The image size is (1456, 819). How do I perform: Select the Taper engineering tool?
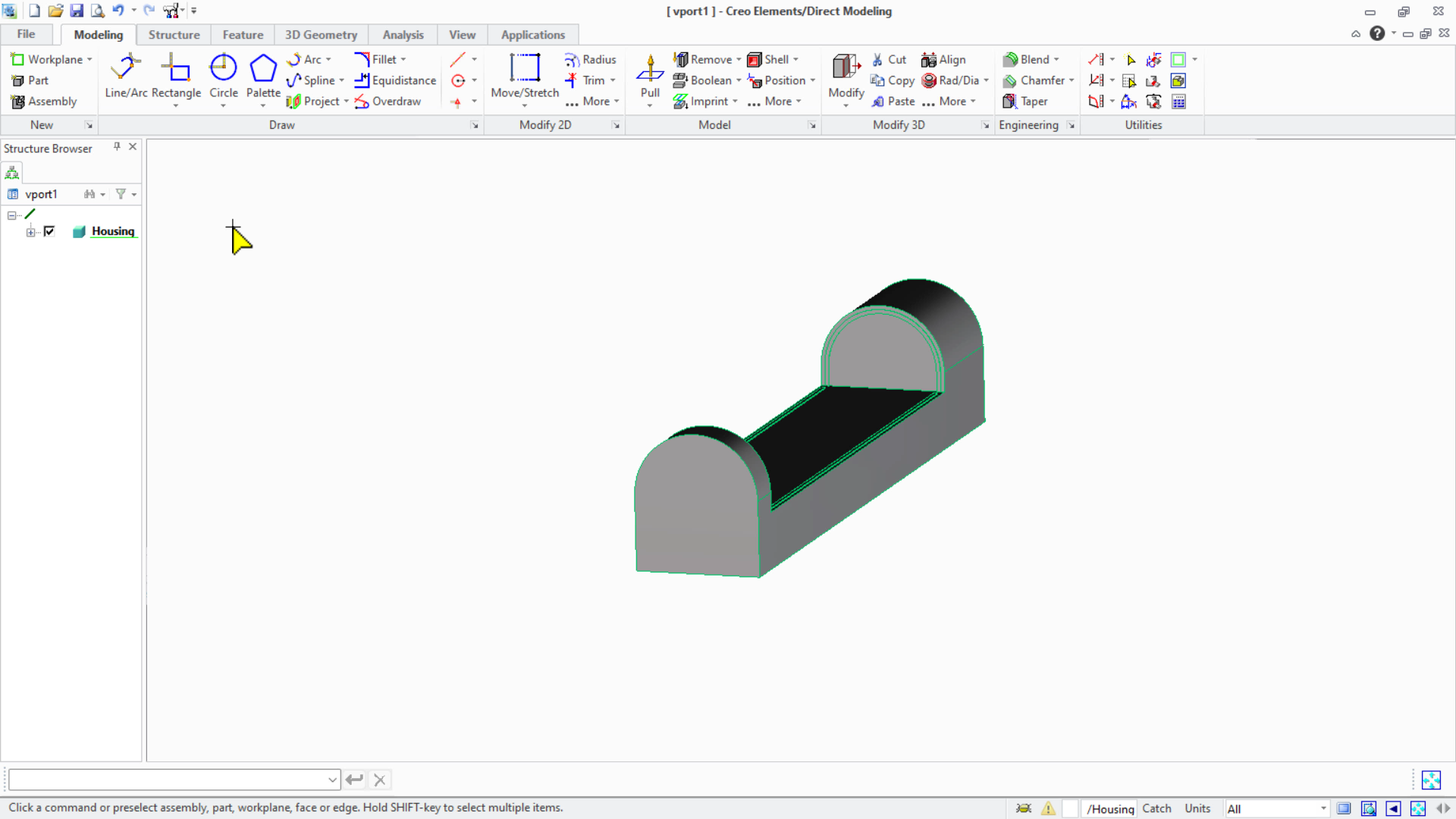(1025, 102)
